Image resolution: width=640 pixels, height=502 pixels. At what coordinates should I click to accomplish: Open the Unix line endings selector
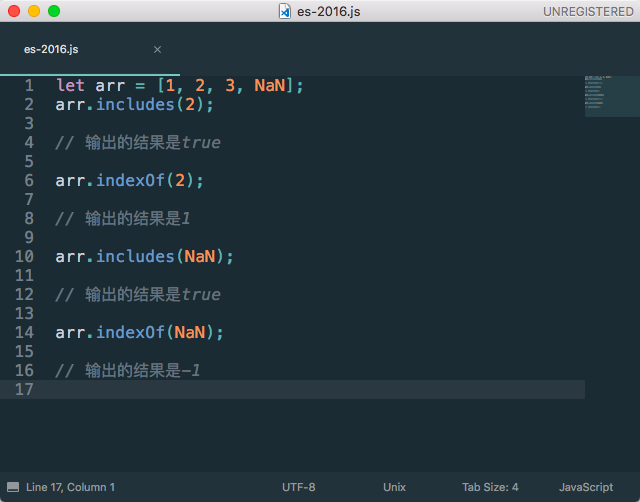coord(394,487)
